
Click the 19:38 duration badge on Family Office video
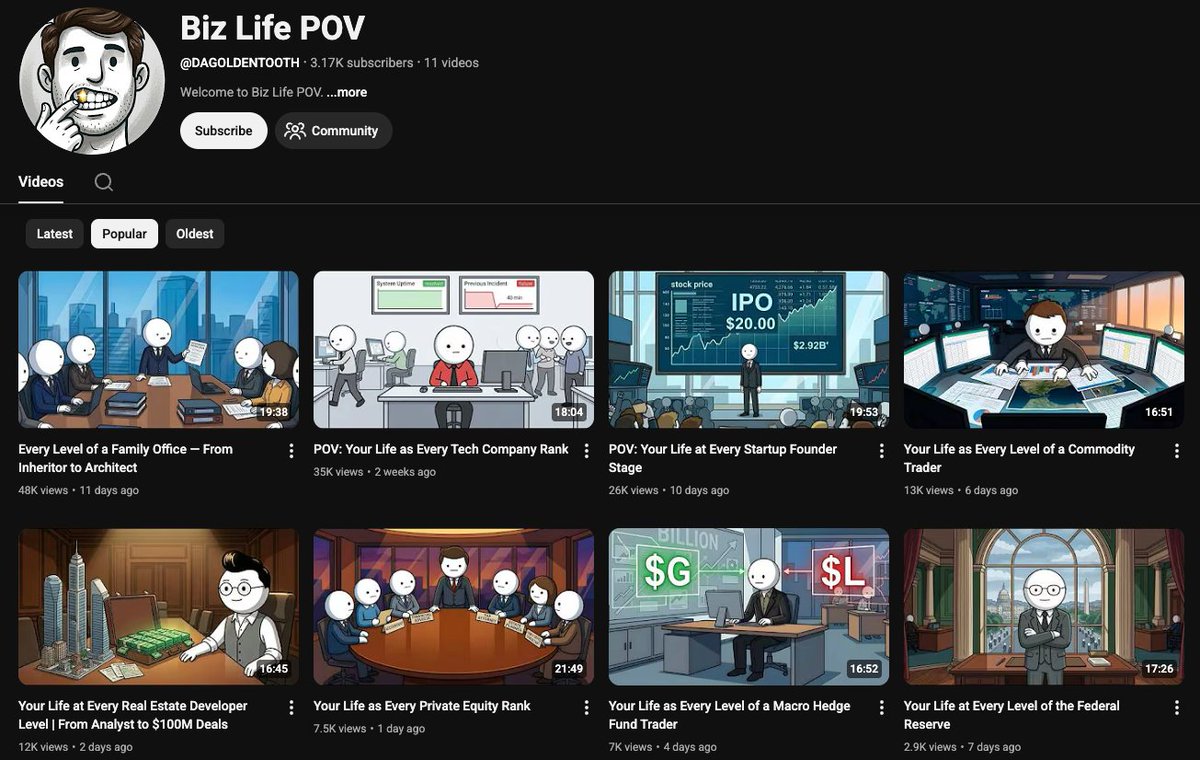tap(272, 413)
